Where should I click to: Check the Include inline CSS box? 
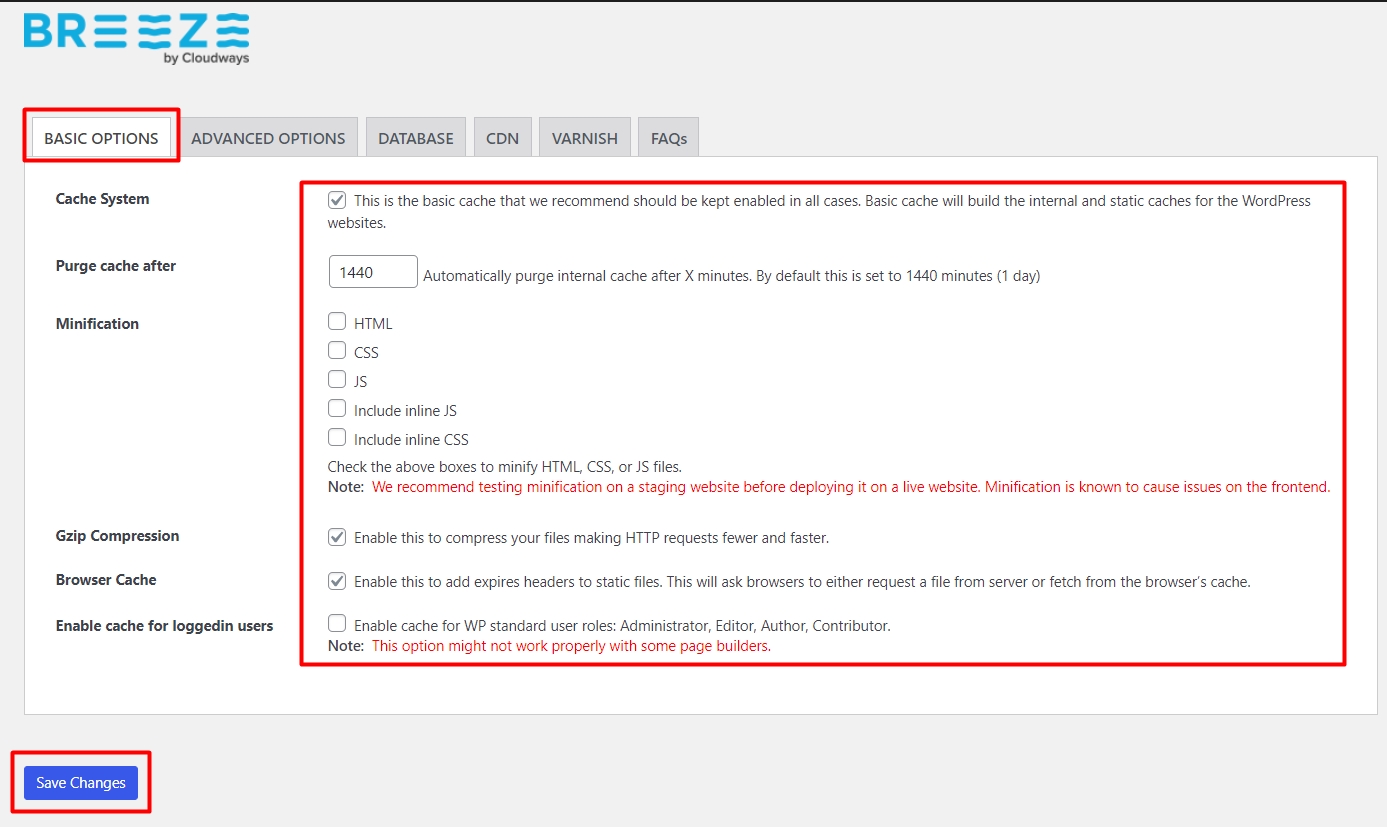click(x=337, y=438)
